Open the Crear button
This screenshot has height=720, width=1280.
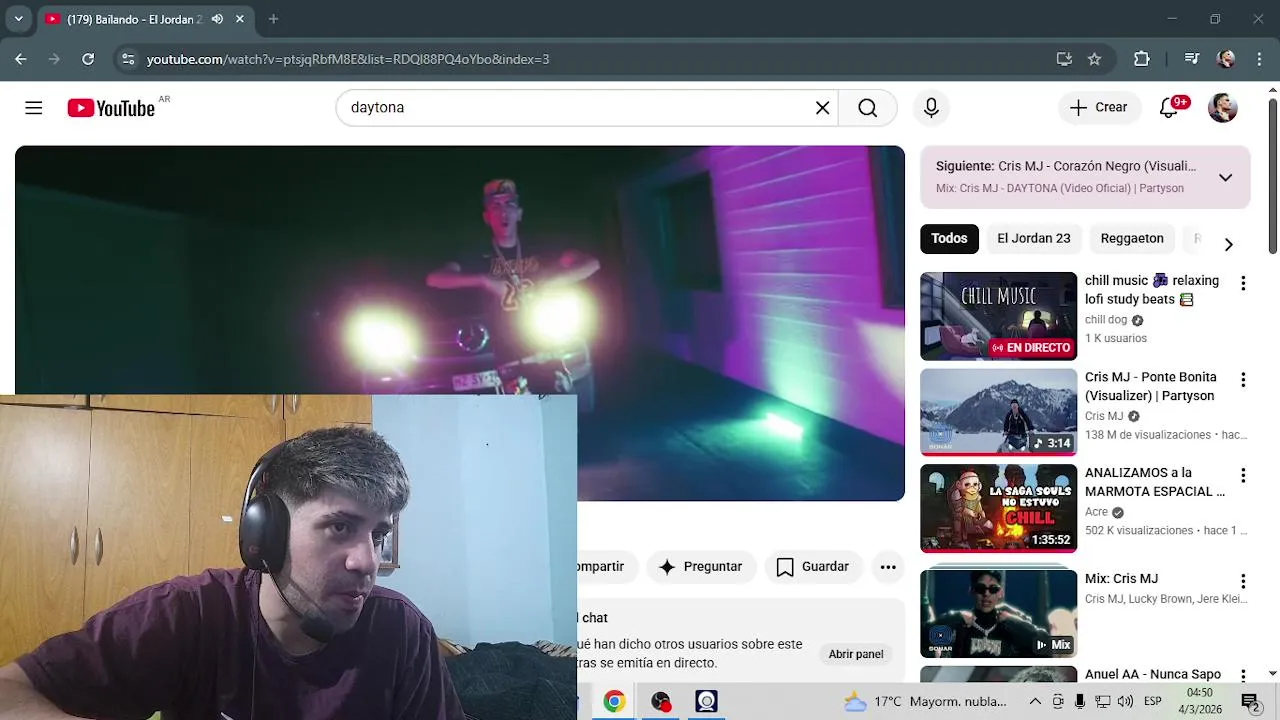pos(1099,108)
